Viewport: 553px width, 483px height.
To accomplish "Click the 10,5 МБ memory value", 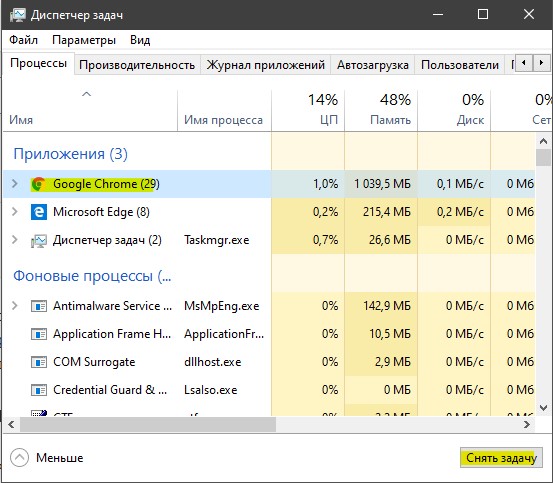I will (x=390, y=334).
